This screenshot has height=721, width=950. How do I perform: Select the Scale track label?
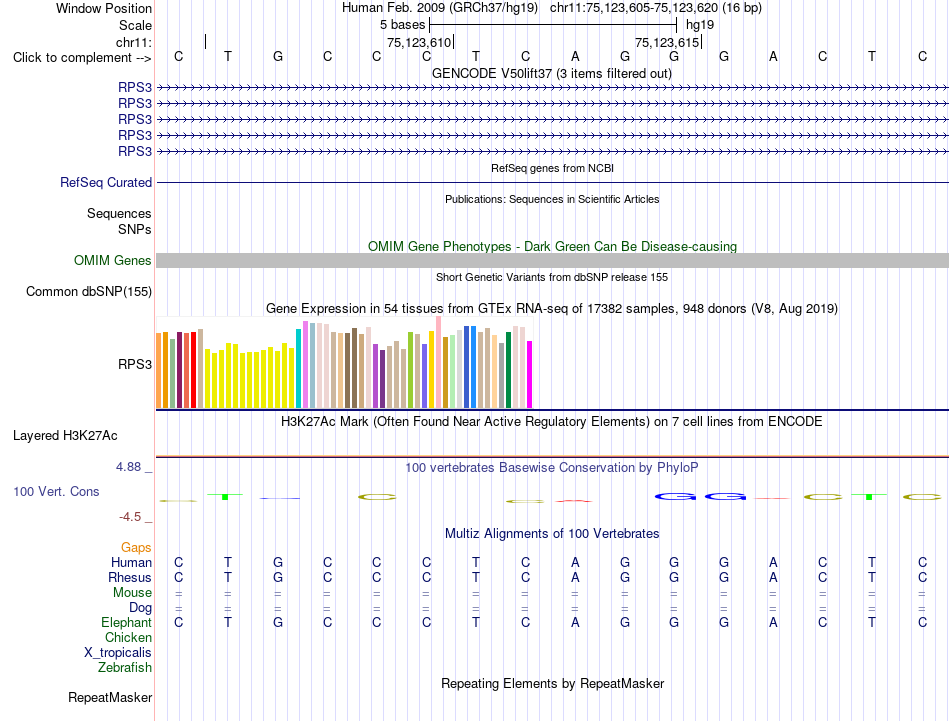click(135, 25)
